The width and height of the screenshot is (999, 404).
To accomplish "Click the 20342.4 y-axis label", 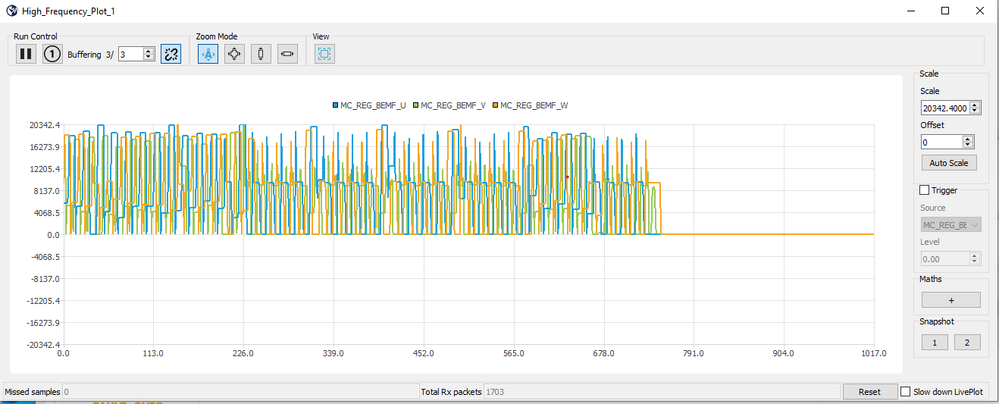I will [43, 125].
